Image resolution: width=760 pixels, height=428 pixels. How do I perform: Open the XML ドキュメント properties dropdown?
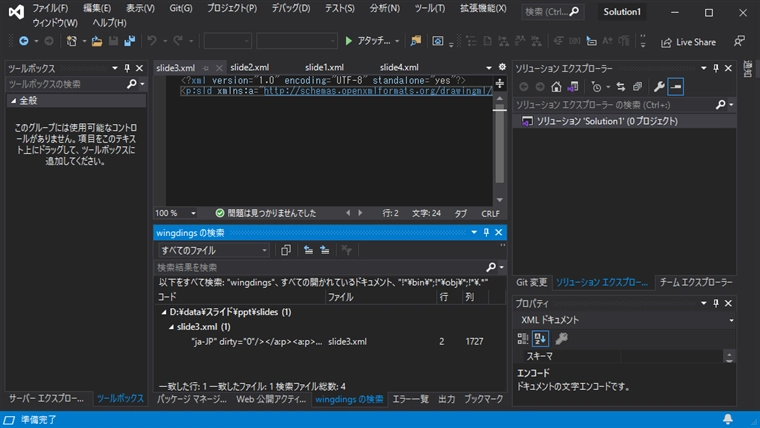[731, 320]
